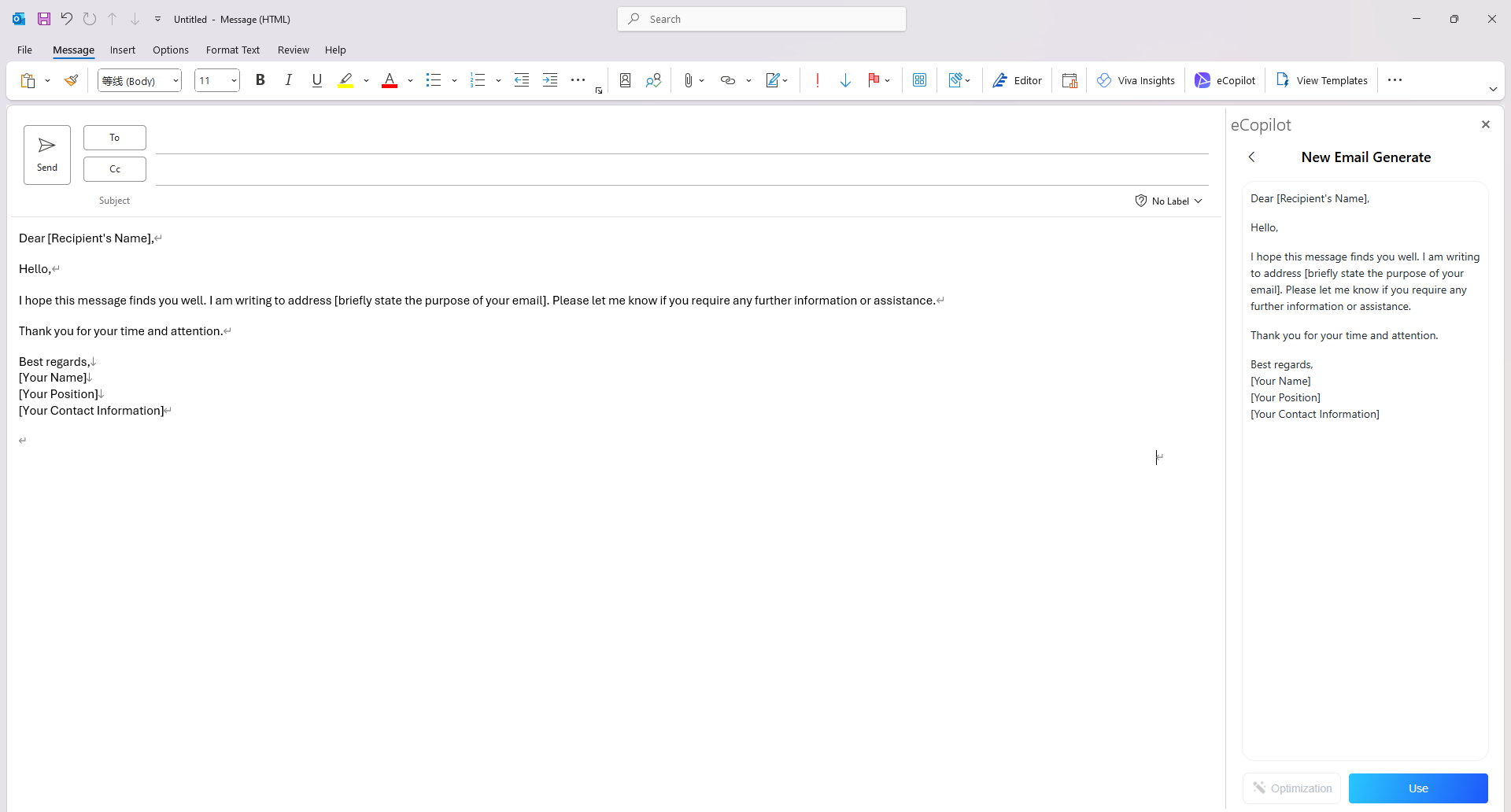Toggle underline formatting

coord(316,79)
